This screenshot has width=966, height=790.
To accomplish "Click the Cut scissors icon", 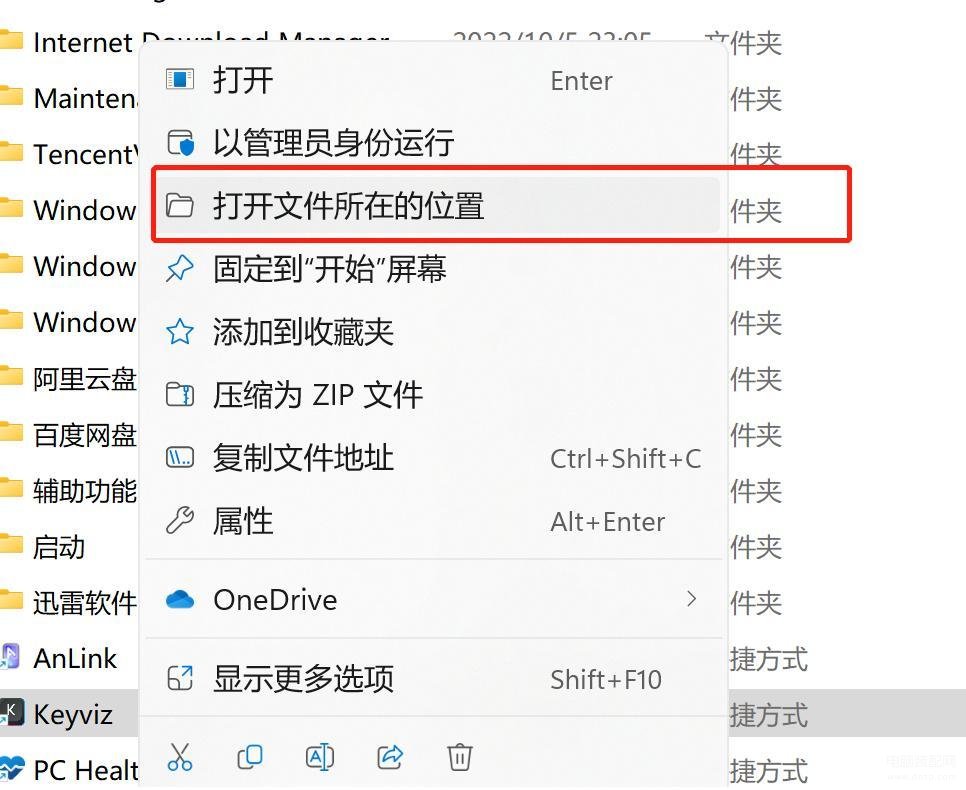I will coord(180,757).
